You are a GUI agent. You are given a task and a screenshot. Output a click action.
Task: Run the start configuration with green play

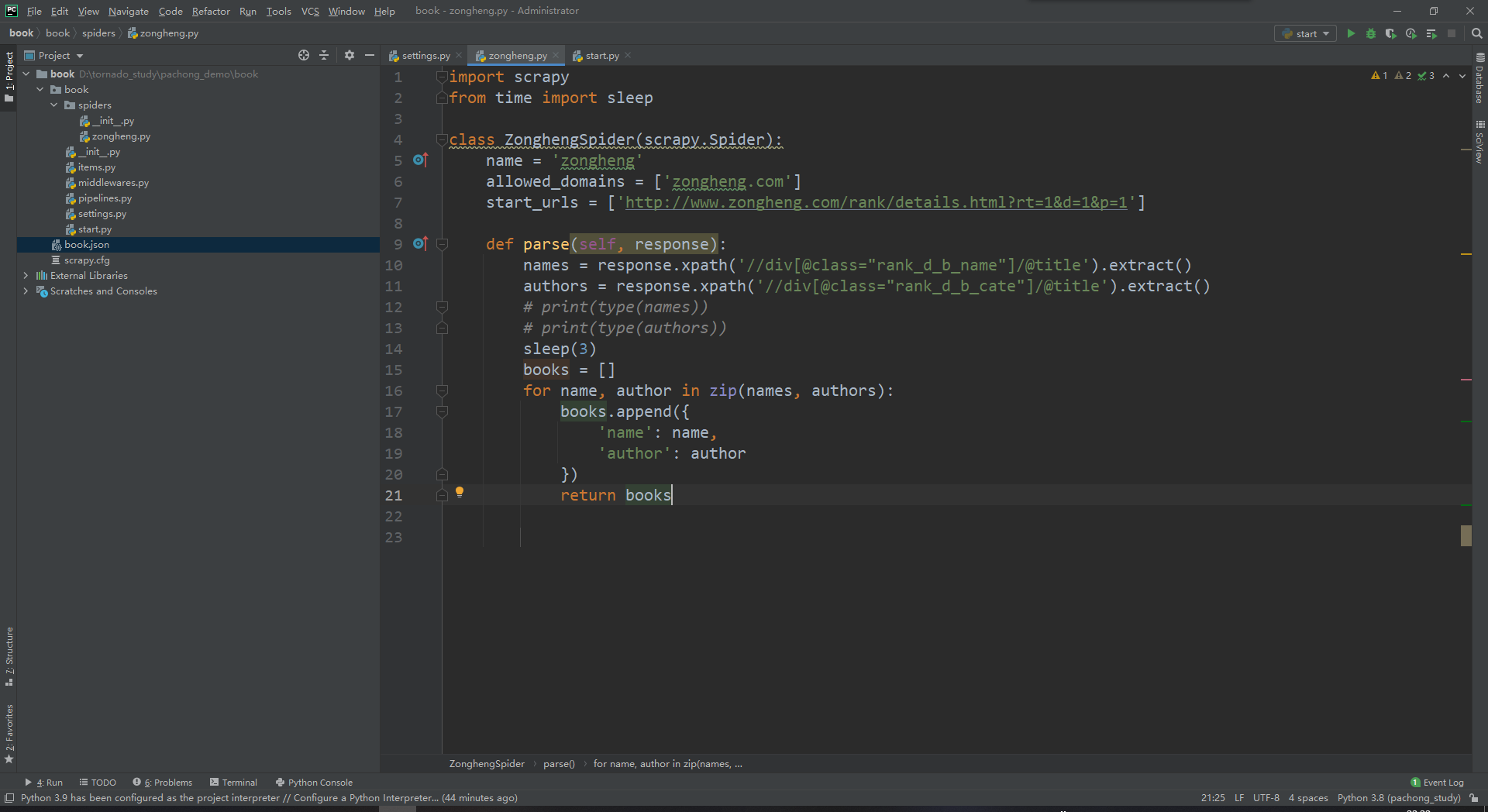(x=1351, y=33)
